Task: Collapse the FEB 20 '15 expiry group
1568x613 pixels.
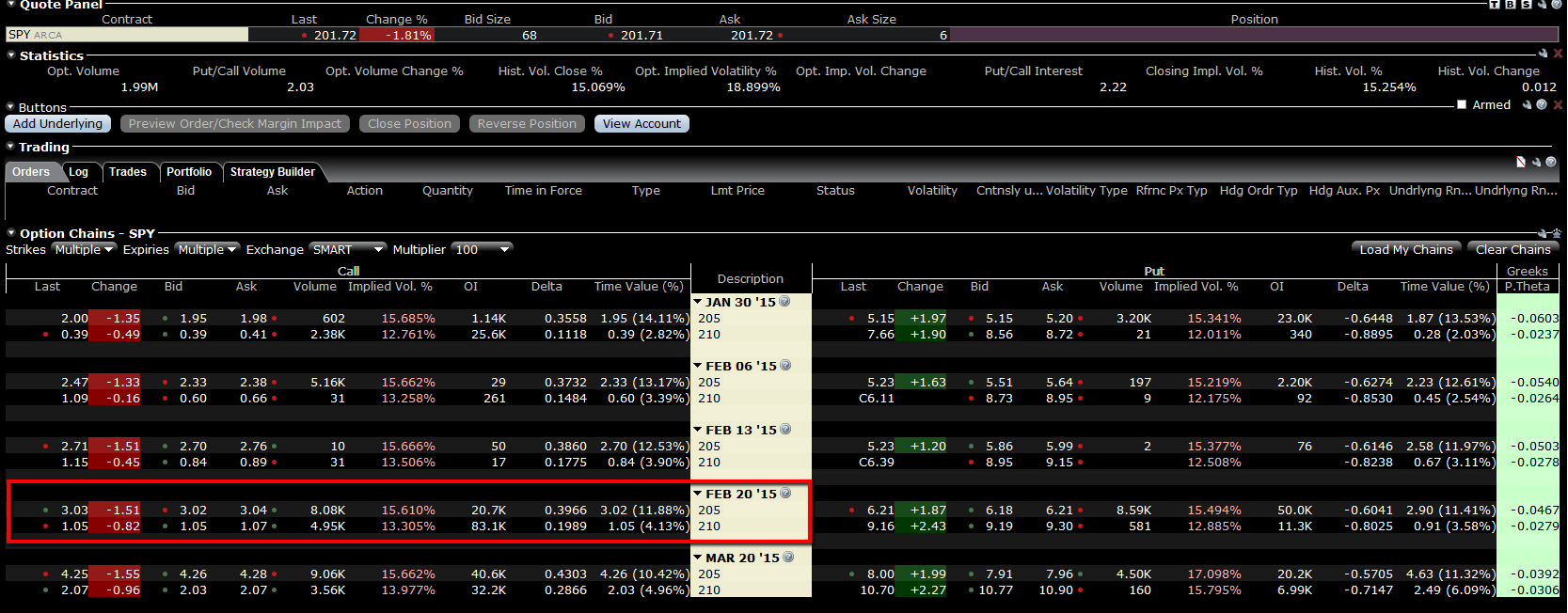Action: (x=698, y=494)
